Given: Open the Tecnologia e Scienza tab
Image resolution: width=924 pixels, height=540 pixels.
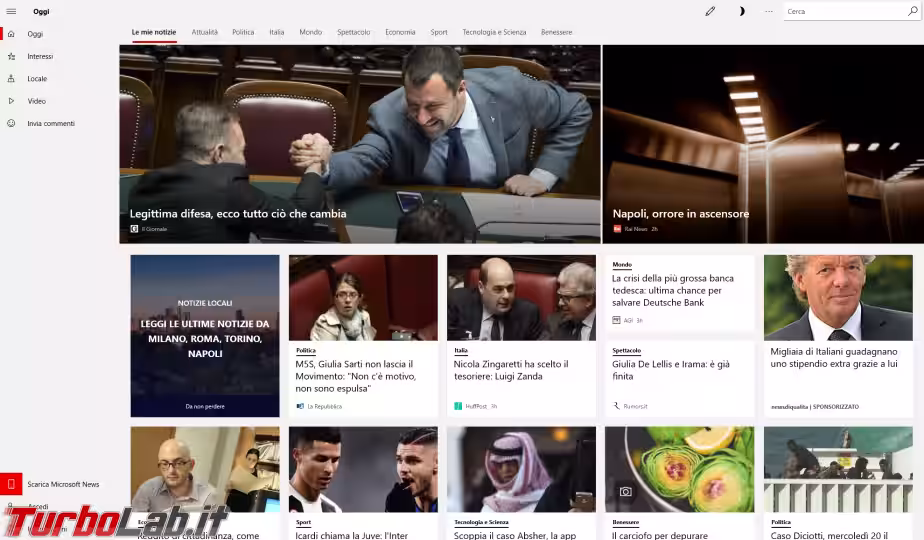Looking at the screenshot, I should tap(494, 32).
